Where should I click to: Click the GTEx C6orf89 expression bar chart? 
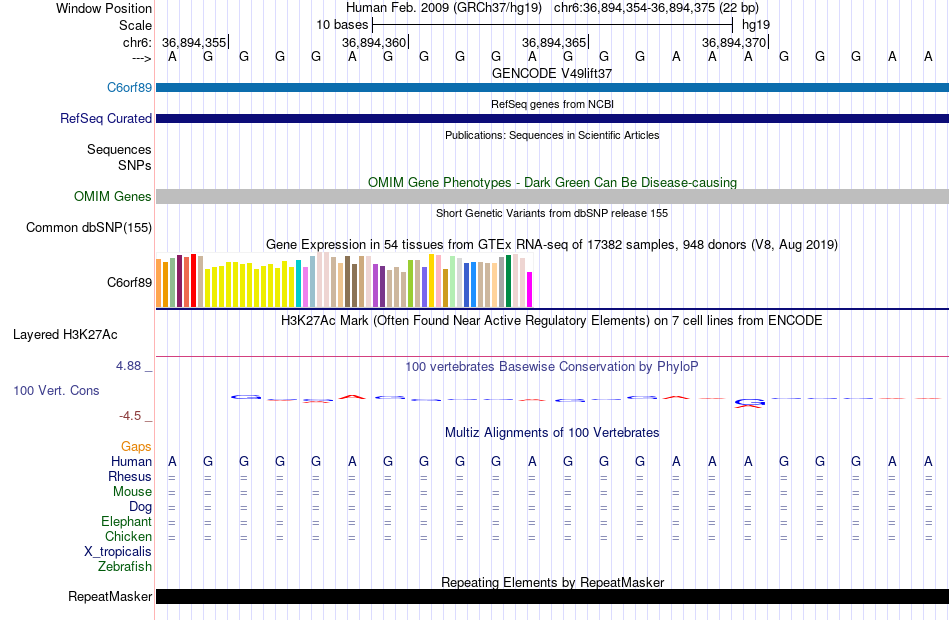coord(344,280)
